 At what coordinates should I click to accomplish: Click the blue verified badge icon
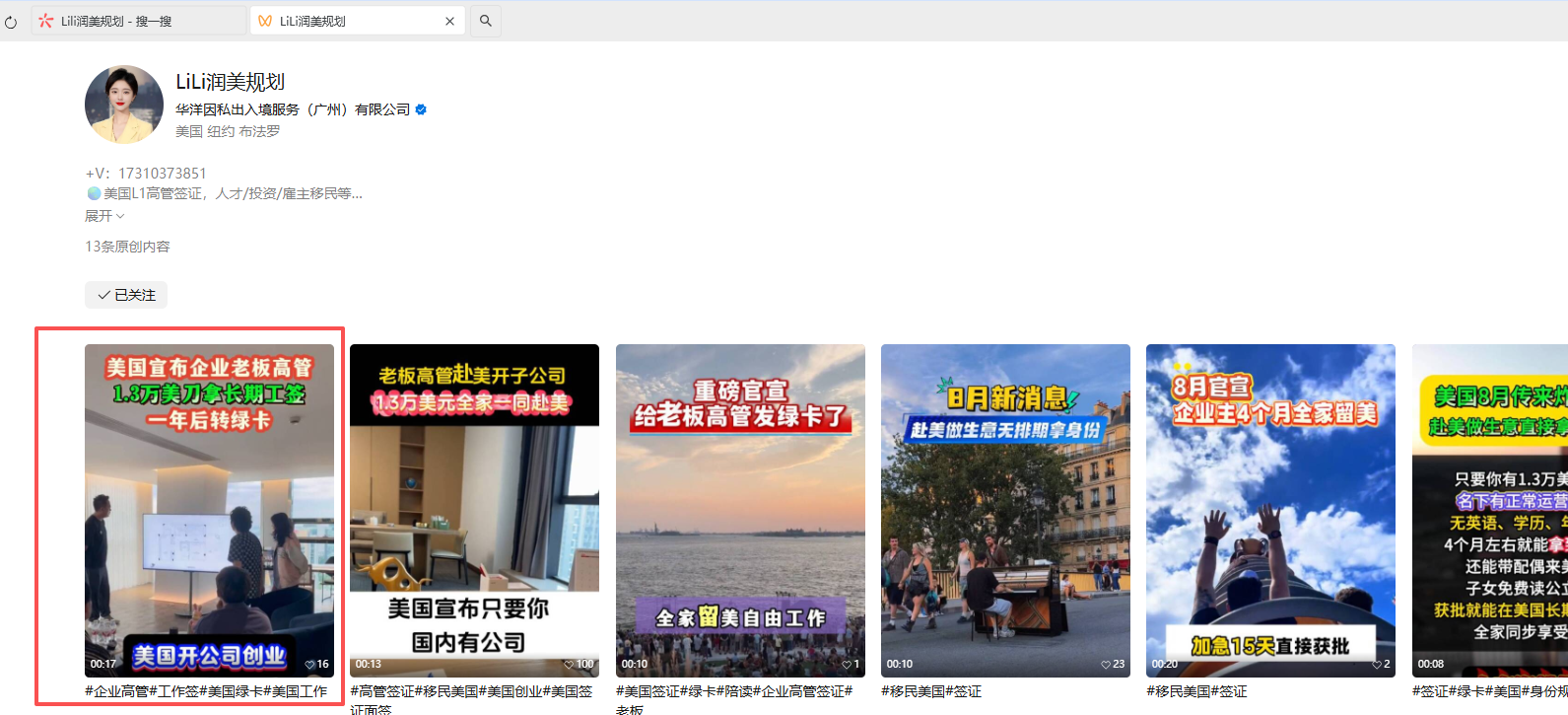[x=421, y=109]
